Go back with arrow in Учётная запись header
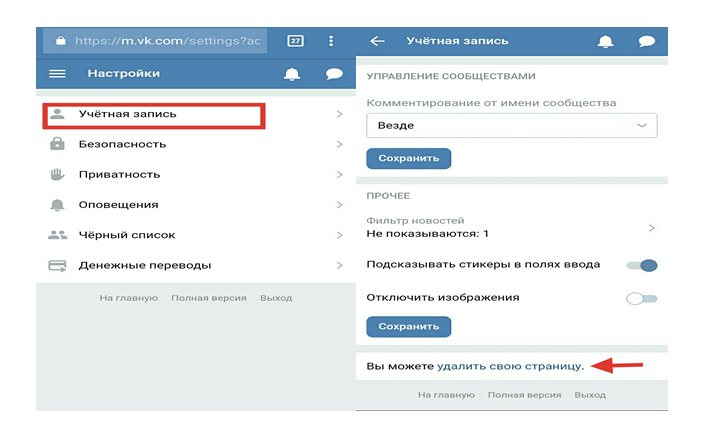The height and width of the screenshot is (440, 705). (377, 41)
